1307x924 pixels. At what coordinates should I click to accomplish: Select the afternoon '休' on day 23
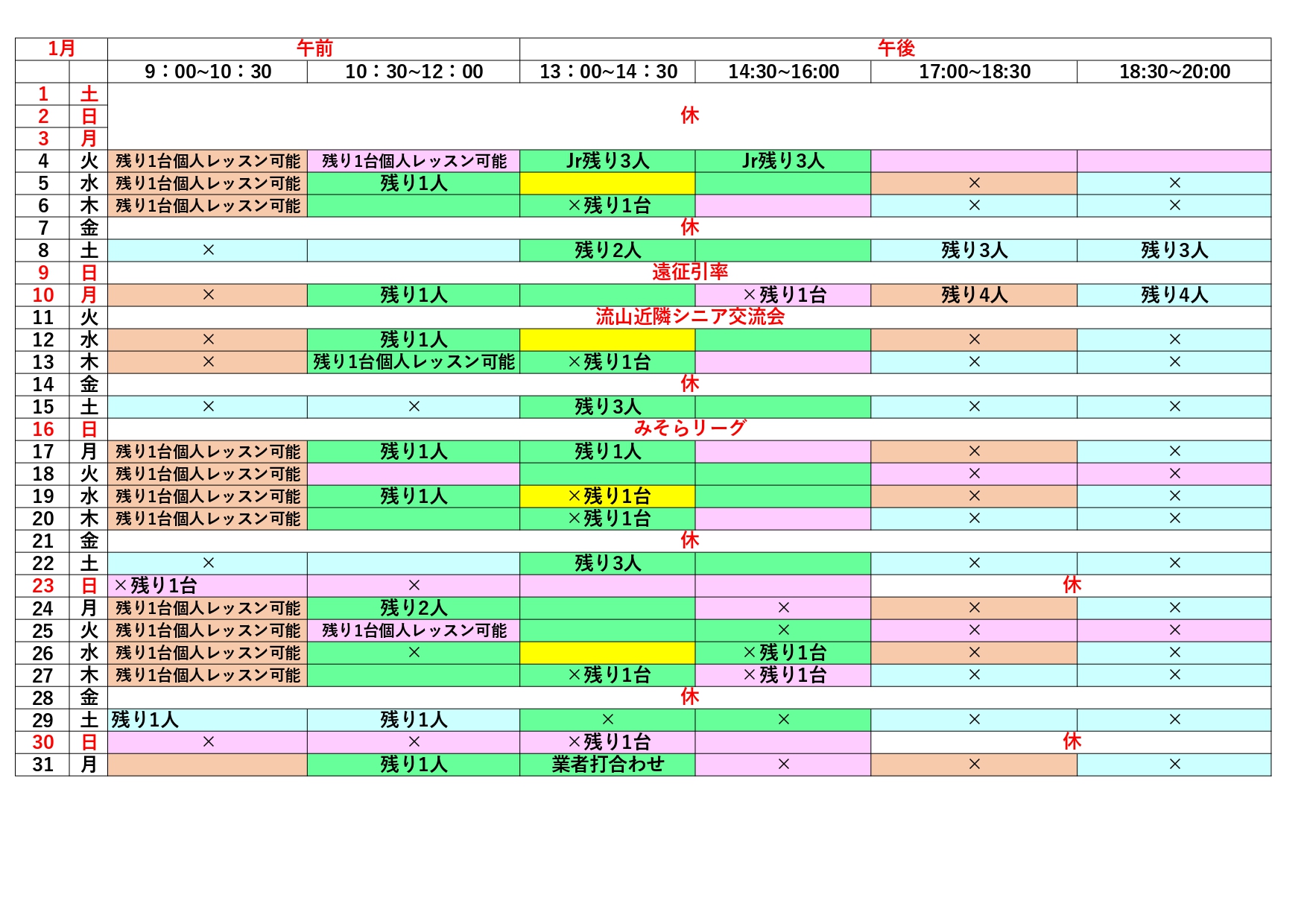[1072, 585]
